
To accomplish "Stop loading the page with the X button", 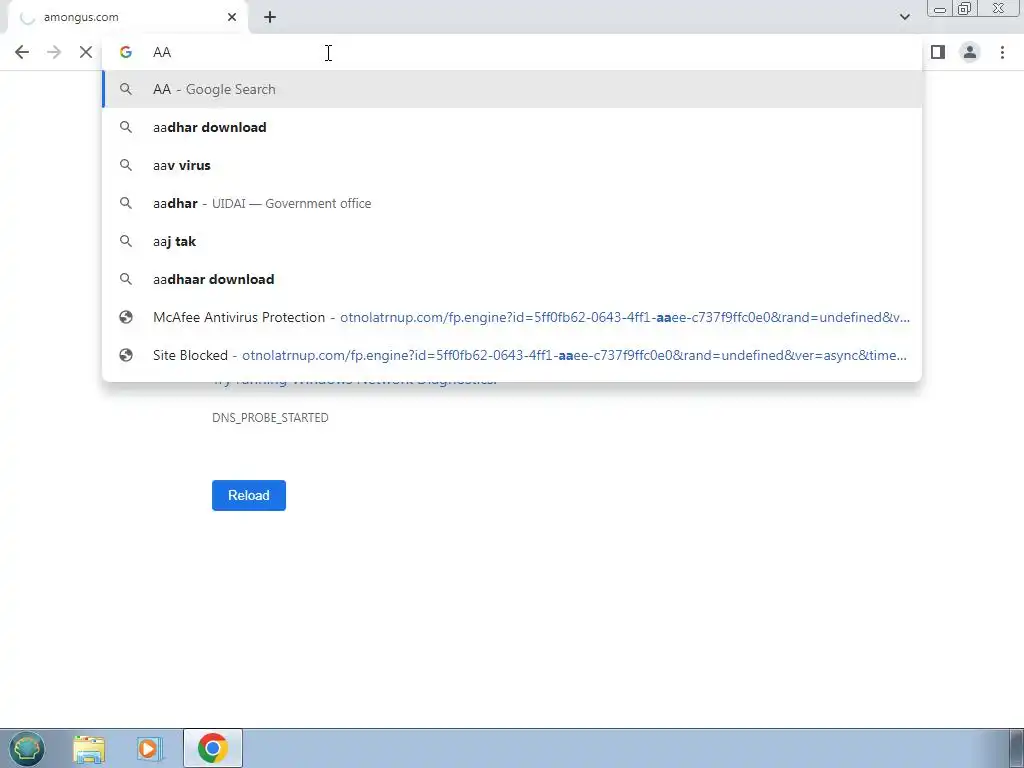I will [x=86, y=52].
